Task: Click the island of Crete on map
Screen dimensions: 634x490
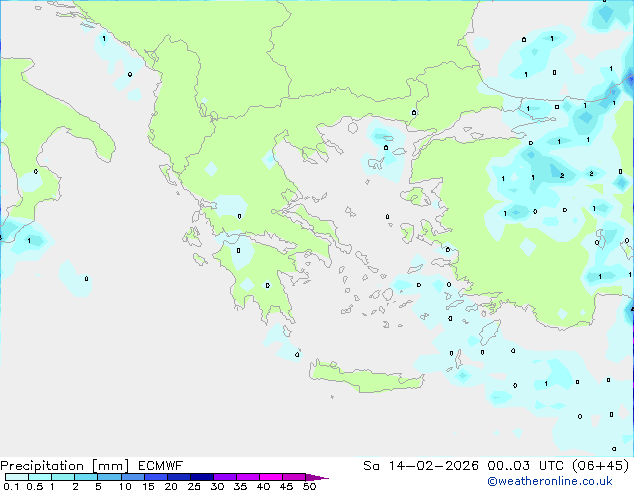Action: click(x=366, y=378)
